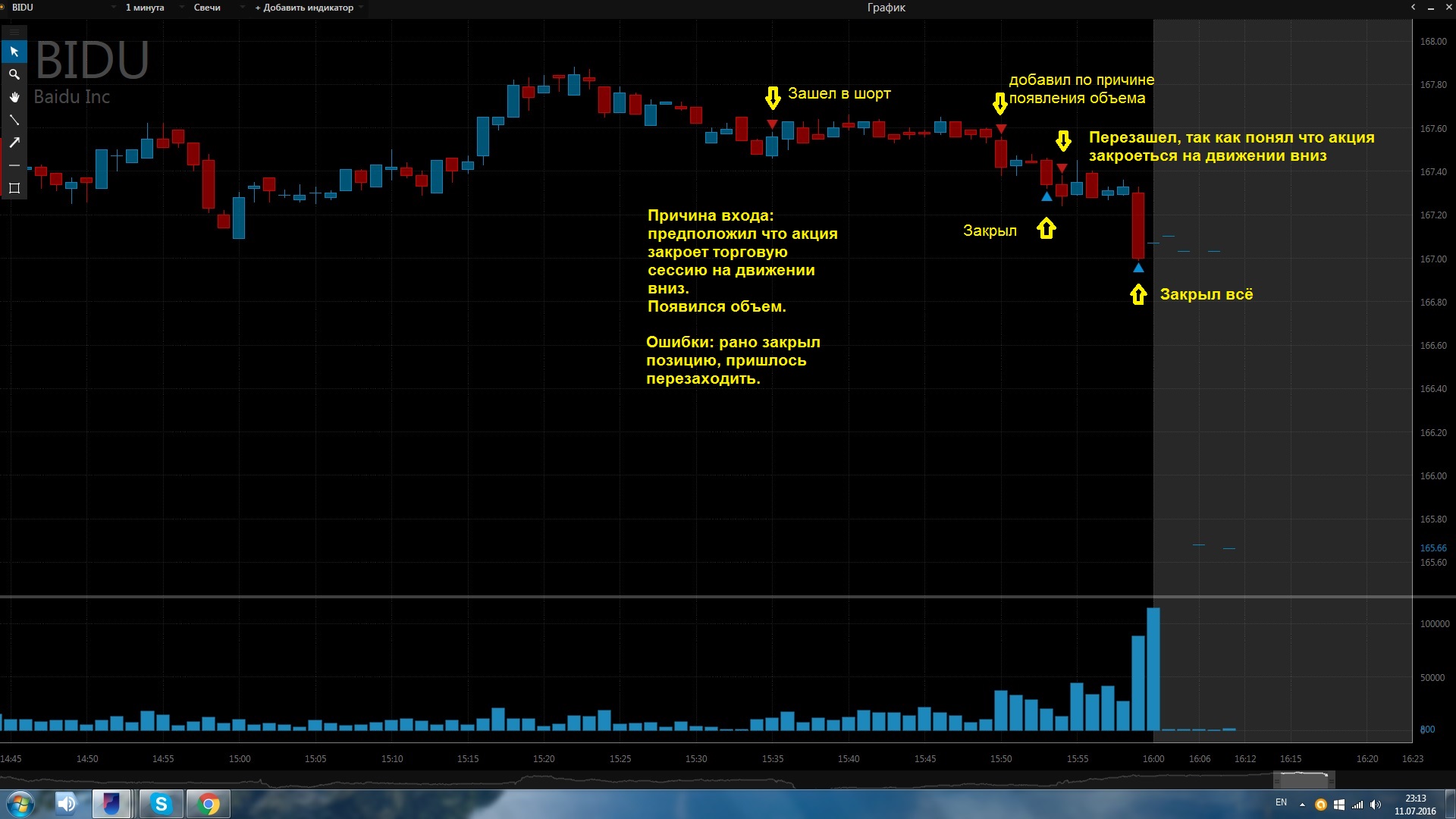The height and width of the screenshot is (819, 1456).
Task: Click the 166.00 price axis label
Action: point(1433,475)
